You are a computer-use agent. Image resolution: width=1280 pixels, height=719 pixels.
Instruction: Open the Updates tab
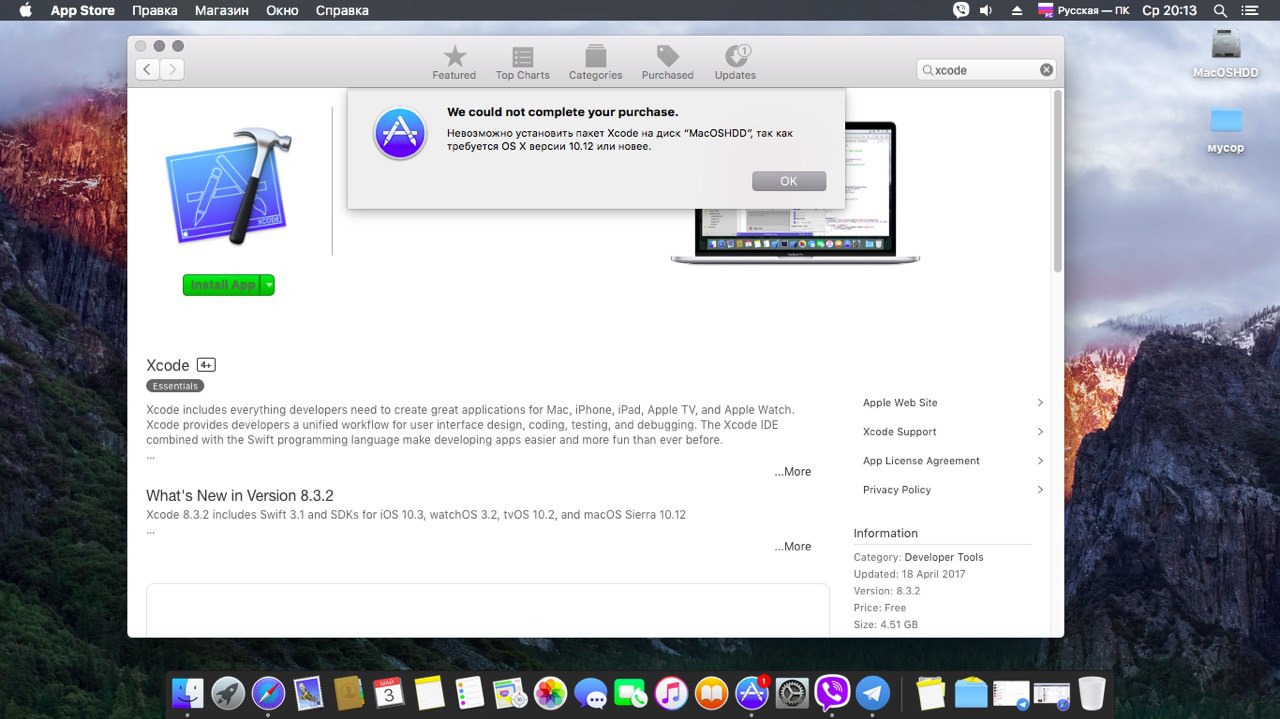click(735, 62)
